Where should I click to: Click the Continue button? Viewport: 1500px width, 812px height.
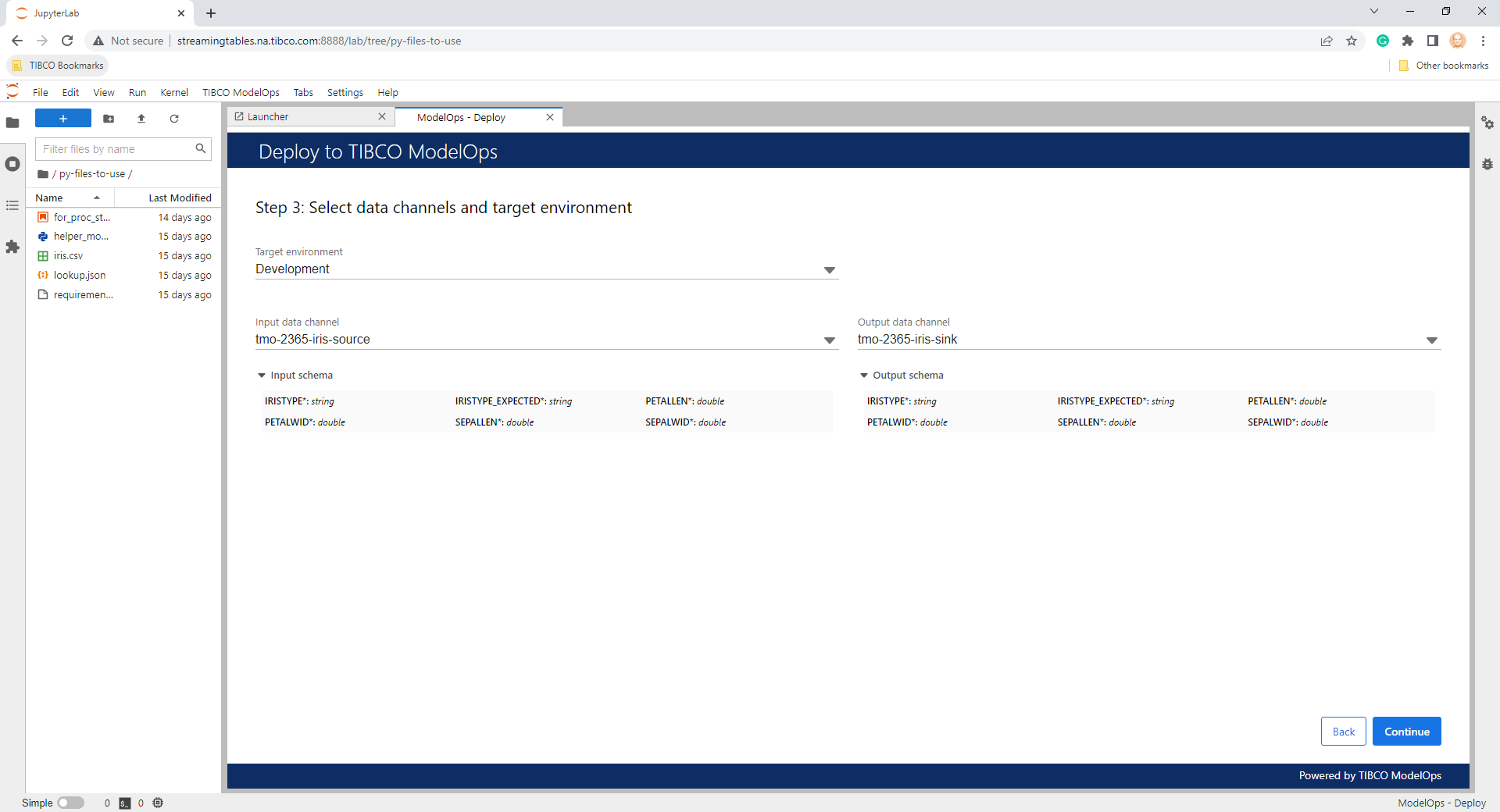coord(1407,732)
